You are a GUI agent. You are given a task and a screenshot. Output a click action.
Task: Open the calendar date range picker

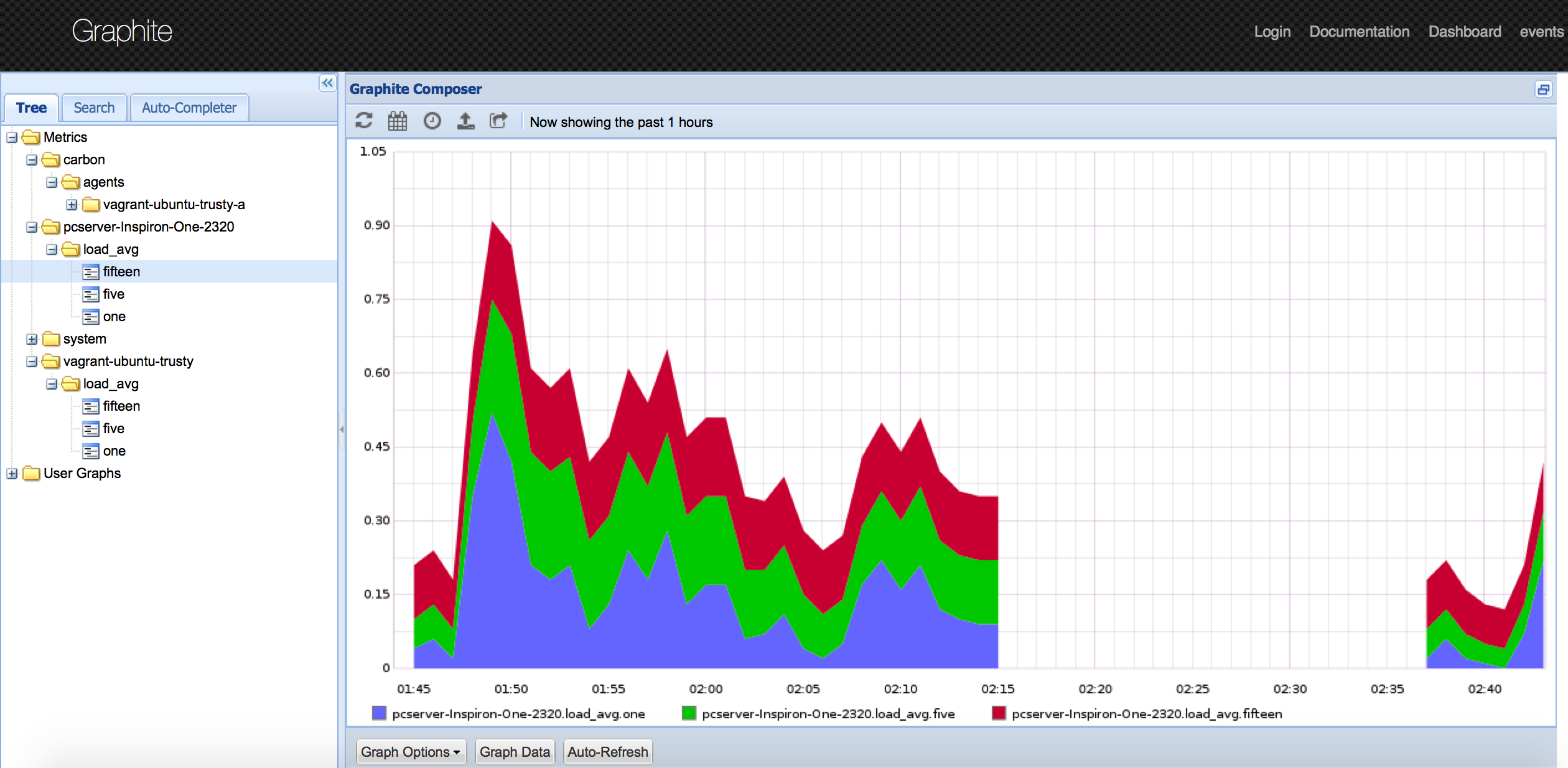398,121
